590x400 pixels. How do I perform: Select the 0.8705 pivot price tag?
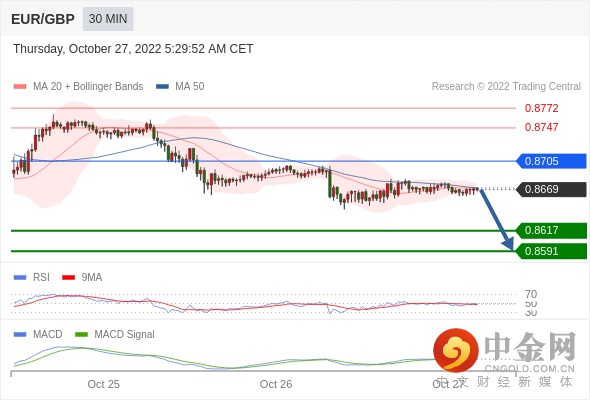pyautogui.click(x=551, y=161)
